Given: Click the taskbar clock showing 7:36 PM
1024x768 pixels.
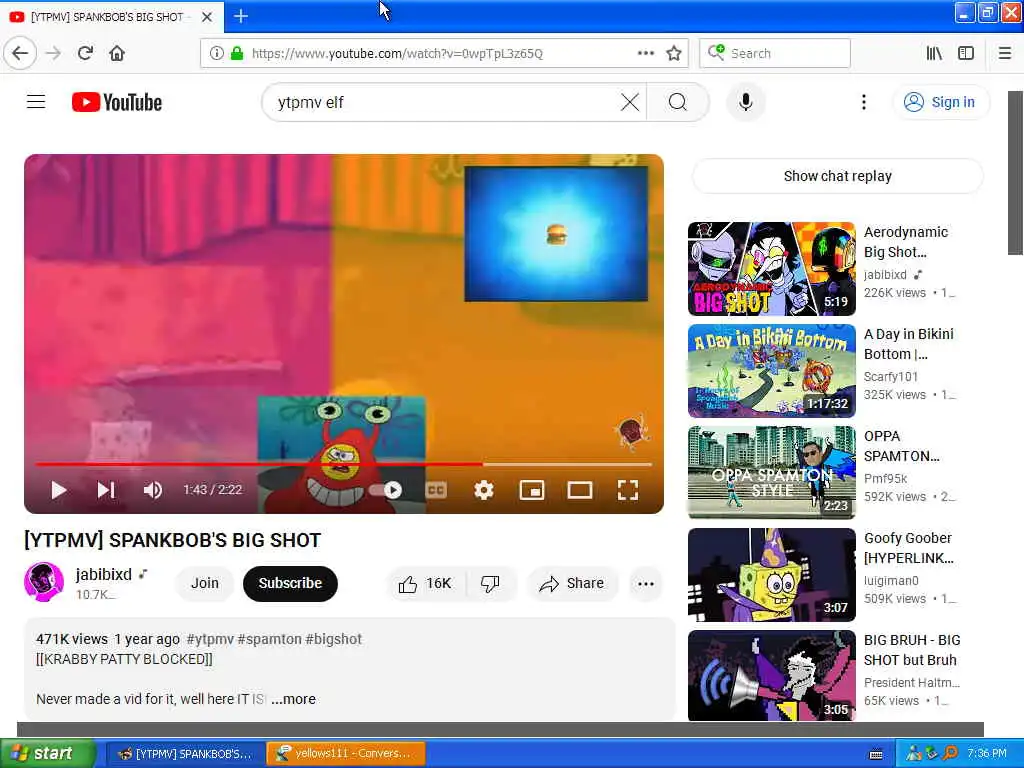Looking at the screenshot, I should [987, 753].
